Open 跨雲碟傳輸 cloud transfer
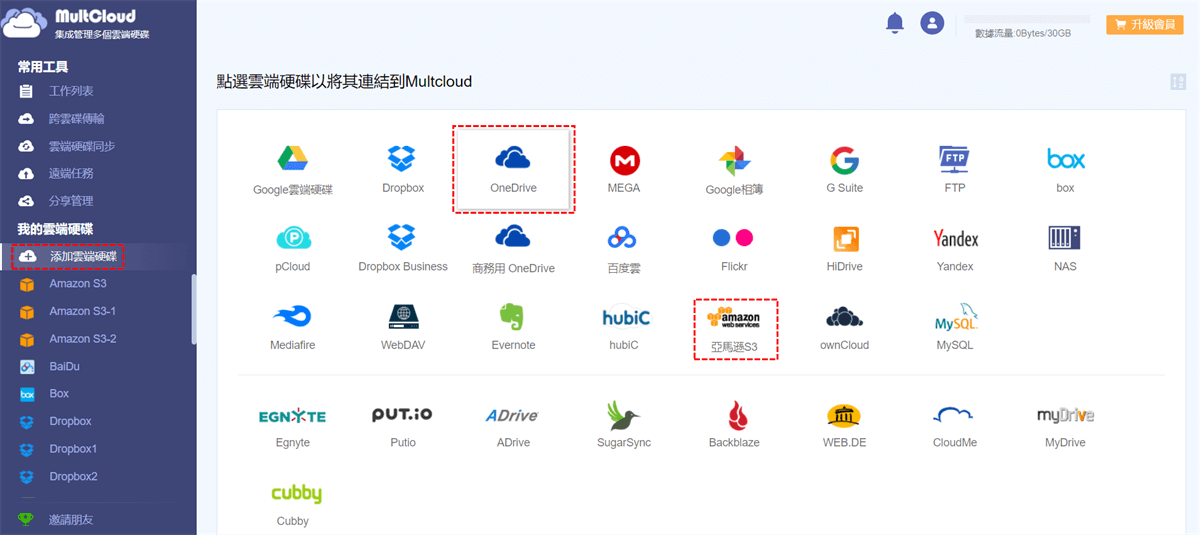This screenshot has height=535, width=1200. click(76, 118)
